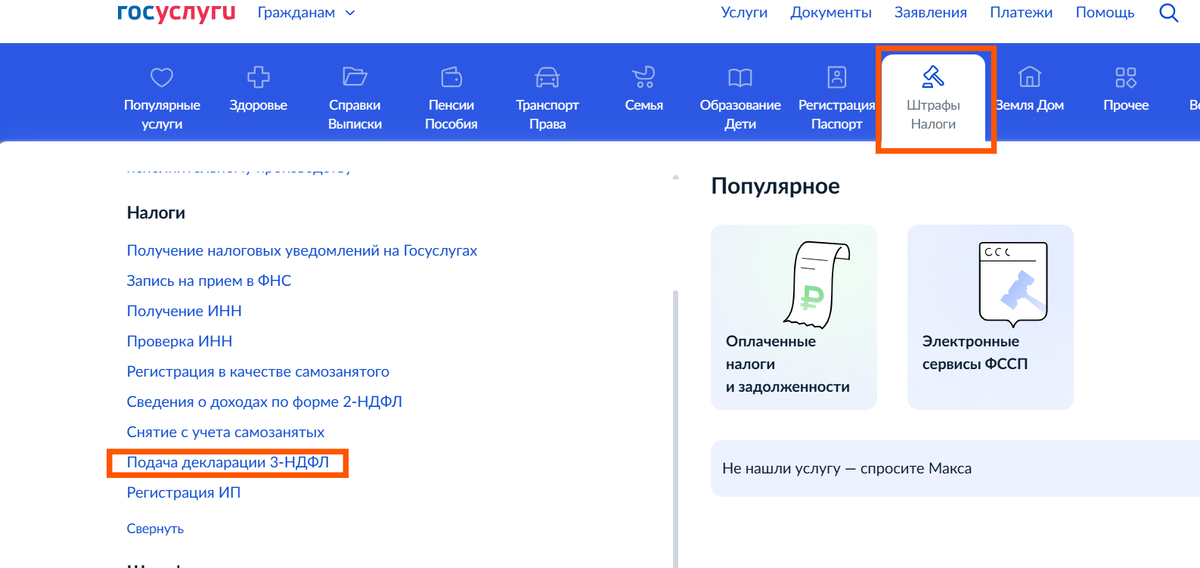
Task: Switch to Земля Дом category label
Action: (x=1029, y=105)
